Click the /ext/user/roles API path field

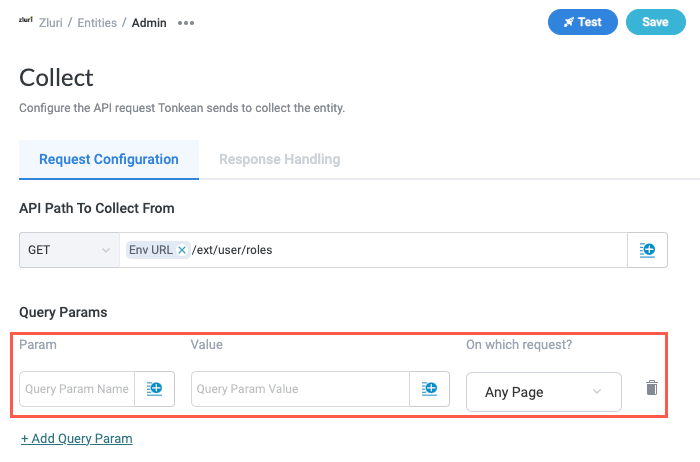[400, 250]
